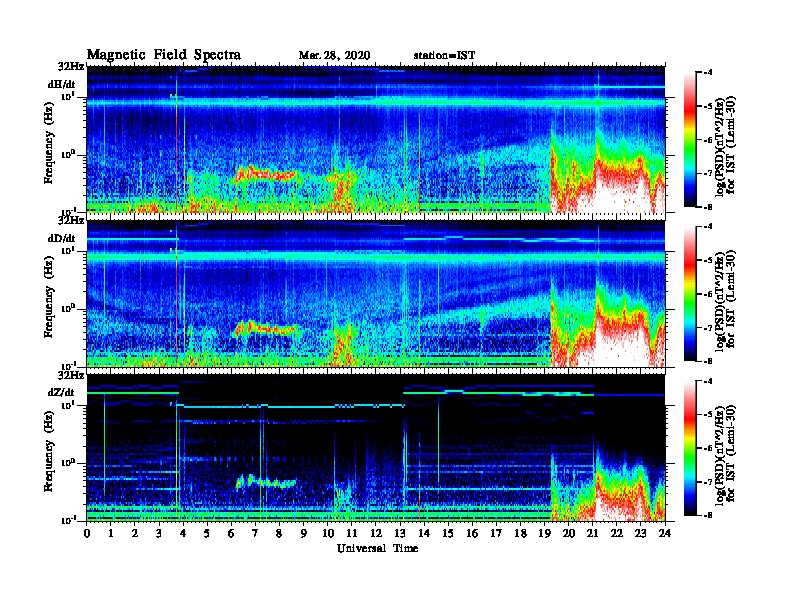
Task: Click the wave burst near 7 UT in dZ/dt panel
Action: click(x=265, y=482)
